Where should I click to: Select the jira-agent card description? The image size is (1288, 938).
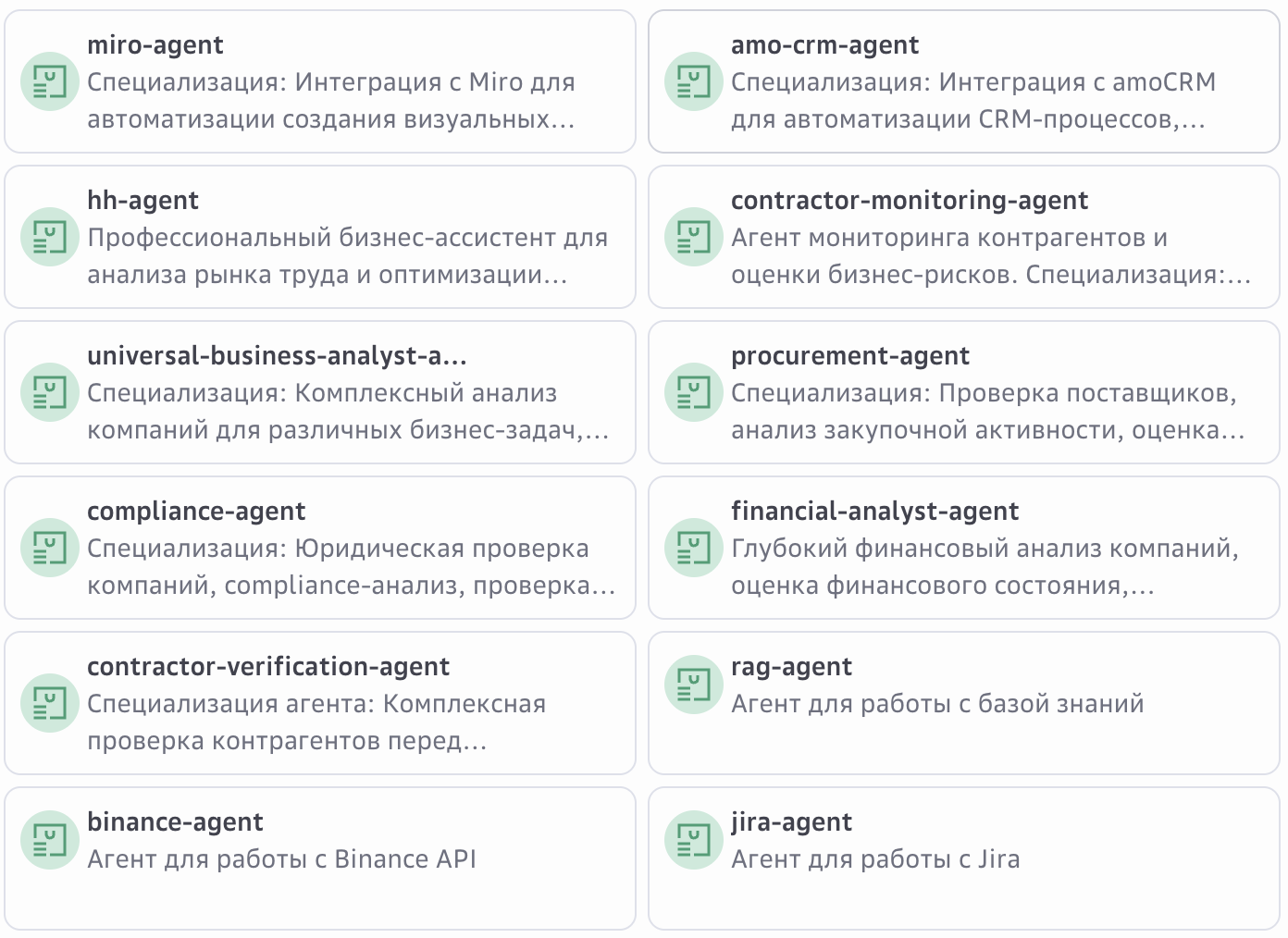[x=875, y=859]
